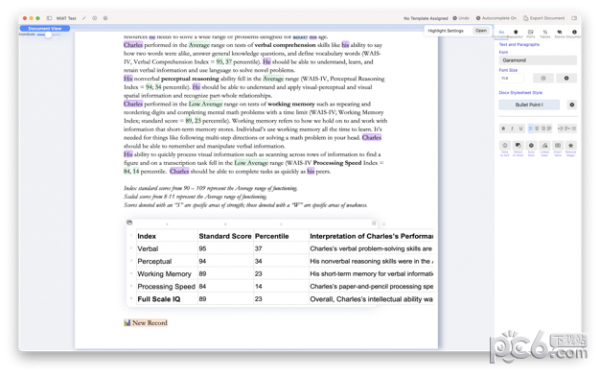Screen dimensions: 600x375
Task: Click the 'No Template Assigned' label
Action: (x=426, y=18)
